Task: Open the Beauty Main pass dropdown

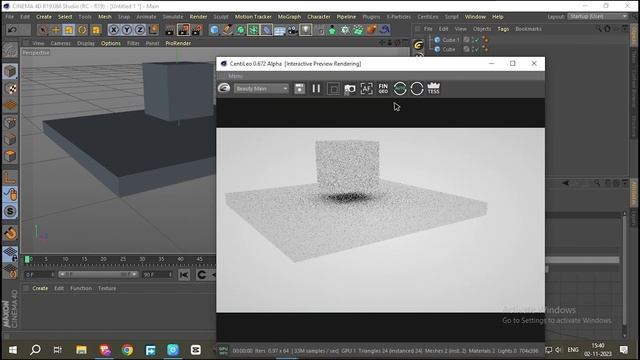Action: 261,89
